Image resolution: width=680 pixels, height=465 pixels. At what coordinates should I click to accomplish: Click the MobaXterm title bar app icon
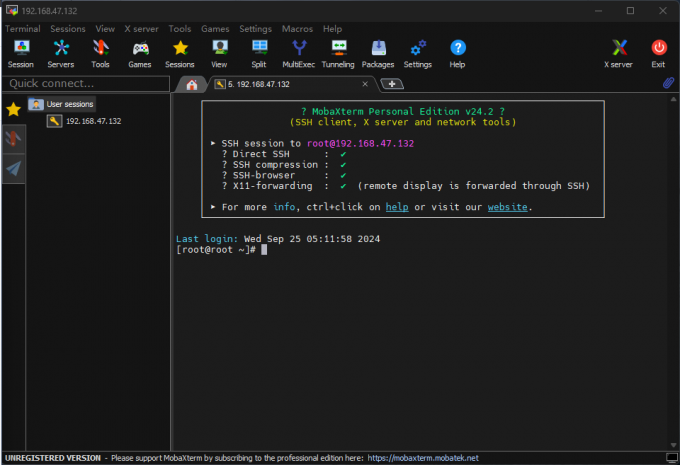(x=12, y=10)
